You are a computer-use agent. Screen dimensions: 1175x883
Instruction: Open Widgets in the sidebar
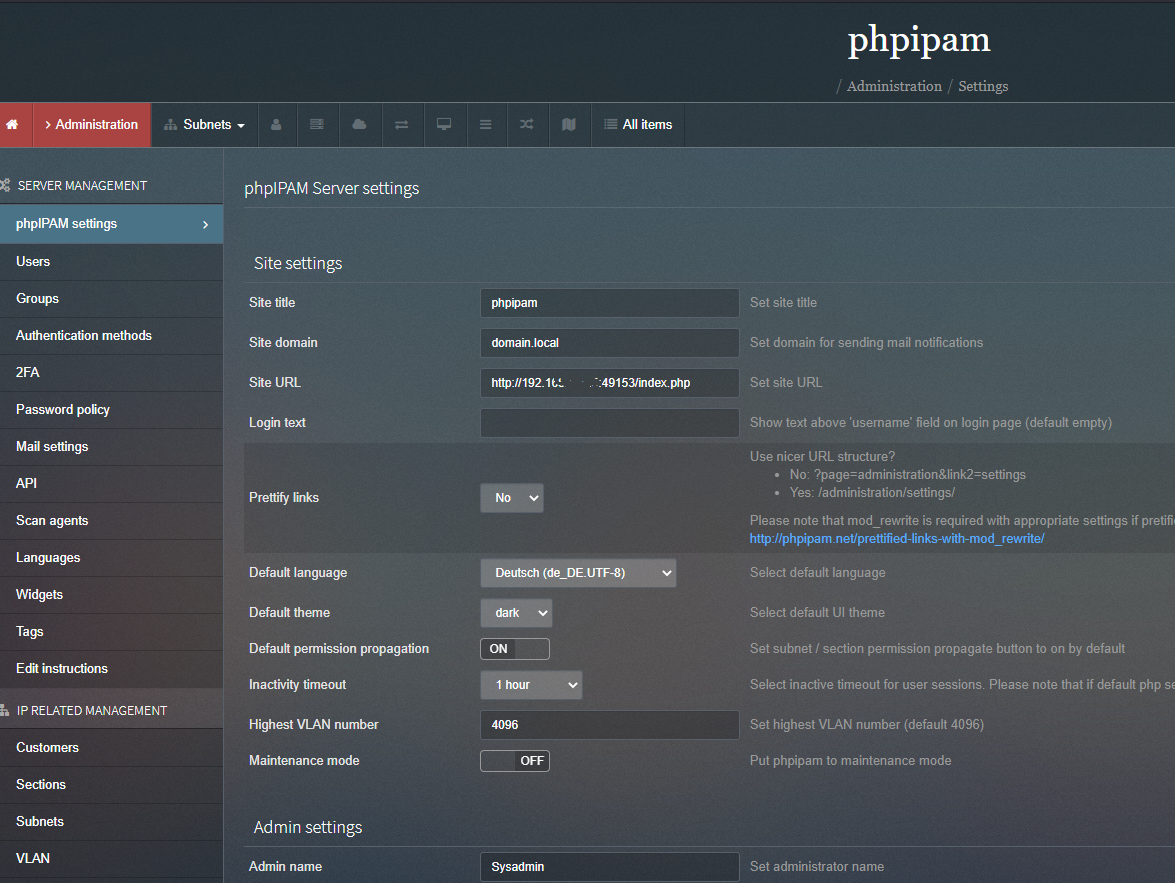112,594
